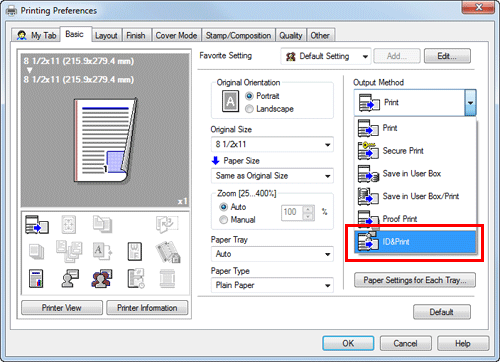
Task: Choose Save in User Box output icon
Action: coord(368,174)
